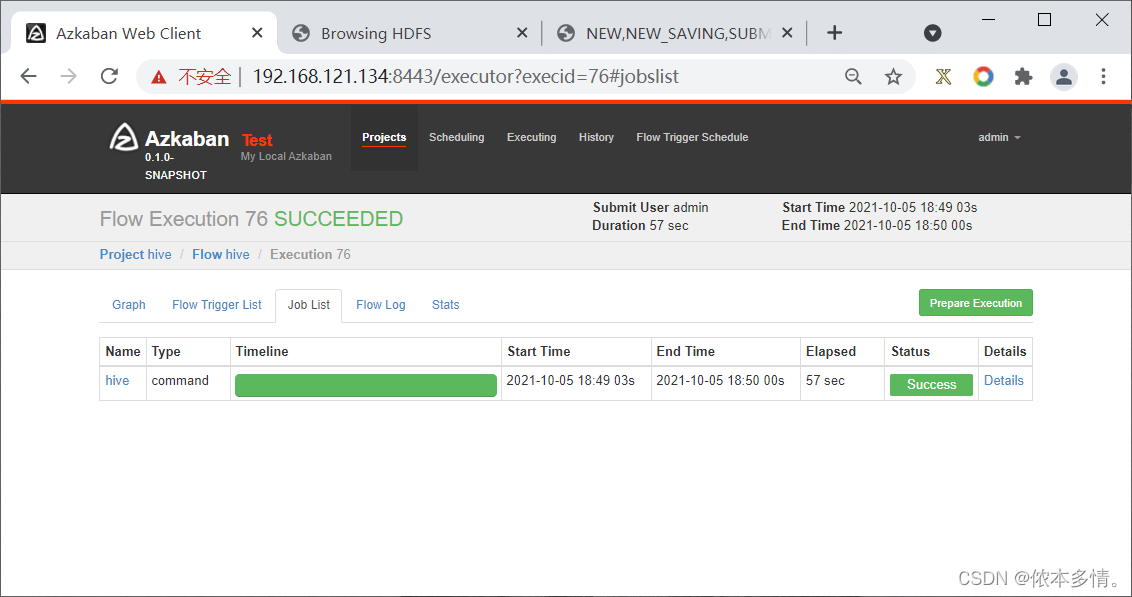This screenshot has height=597, width=1132.
Task: Open History in navigation bar
Action: (x=596, y=137)
